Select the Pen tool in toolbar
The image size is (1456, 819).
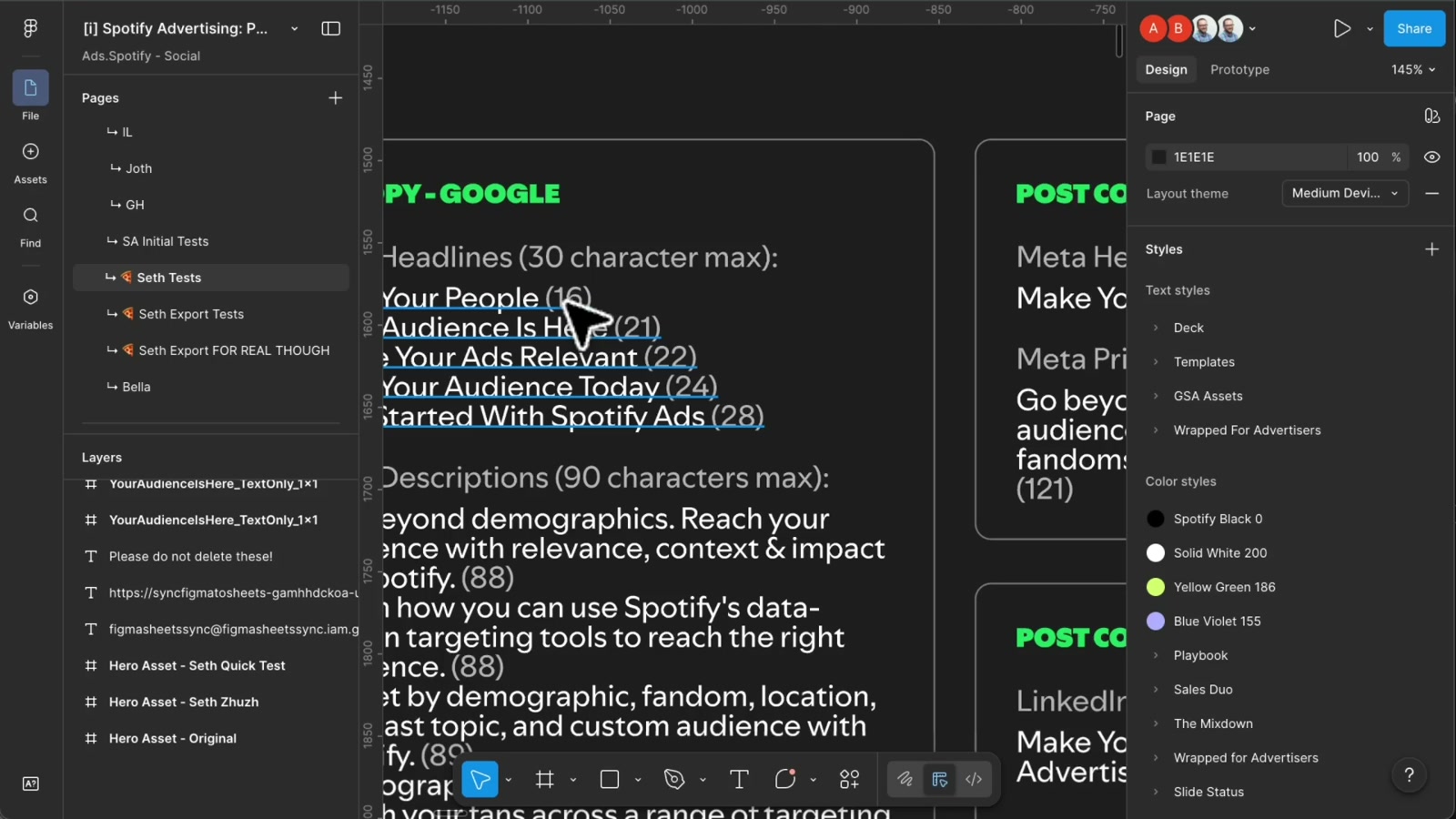point(674,779)
